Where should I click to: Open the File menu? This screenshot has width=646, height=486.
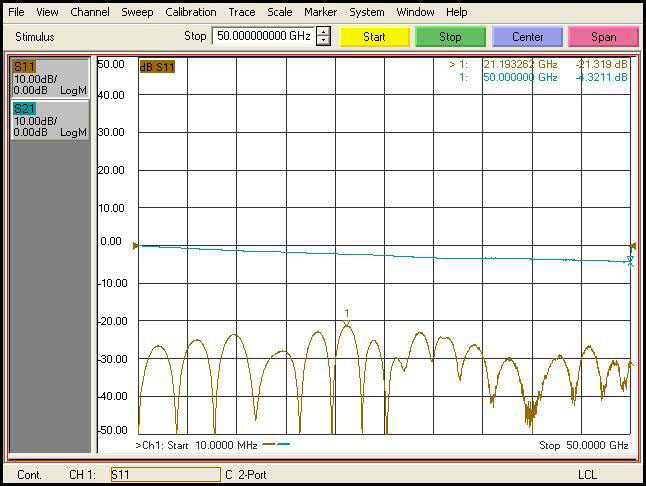16,12
